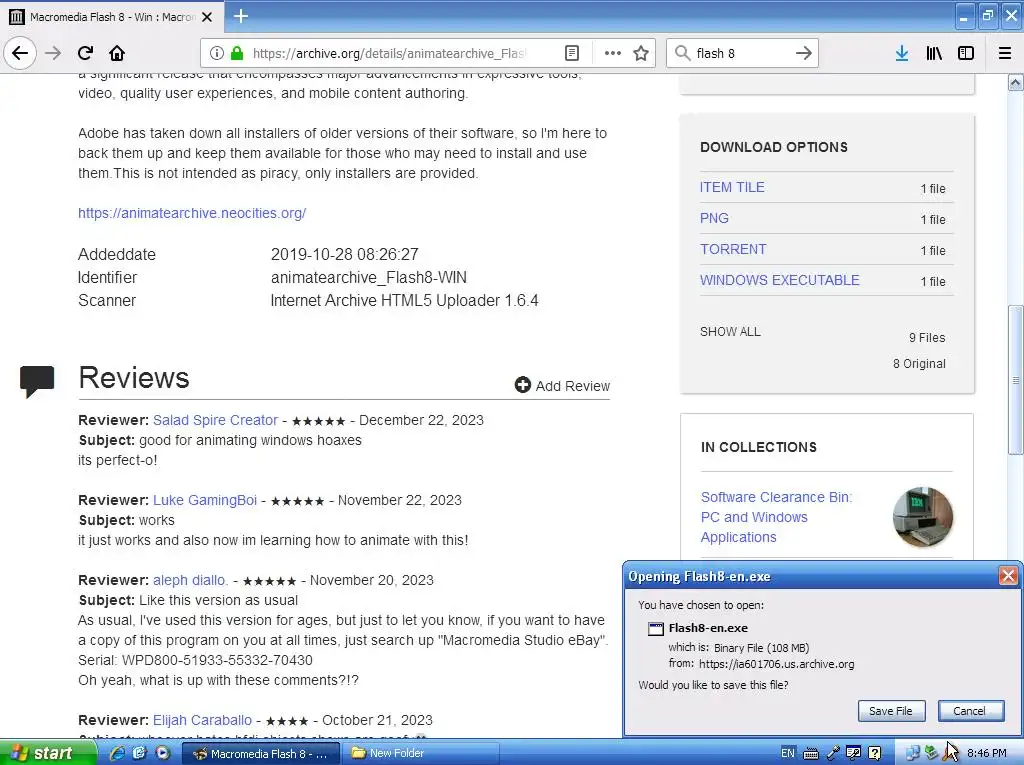Click the Flash8-en.exe file icon in dialog

click(655, 628)
